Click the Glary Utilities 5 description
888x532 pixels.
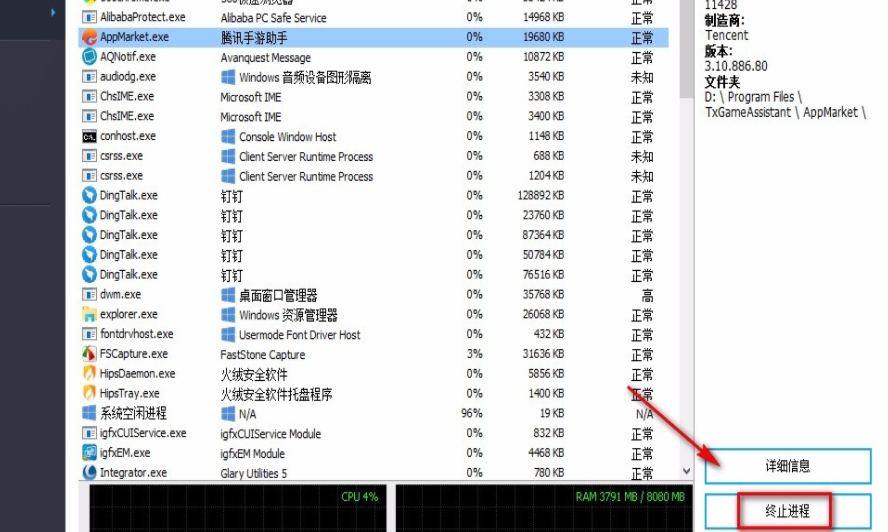coord(254,474)
